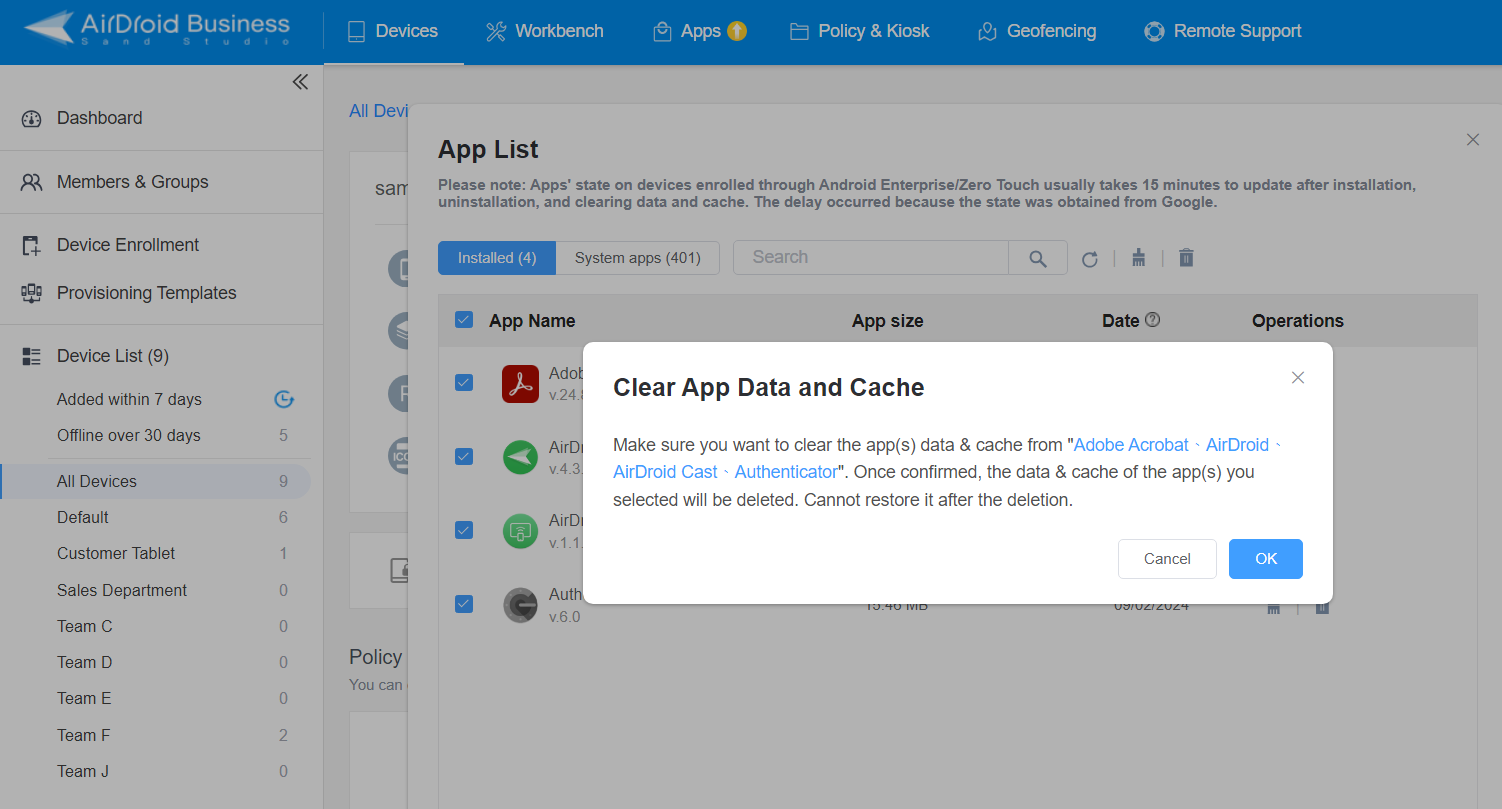This screenshot has height=809, width=1502.
Task: Click the toolbar trash uninstall icon
Action: pyautogui.click(x=1186, y=258)
